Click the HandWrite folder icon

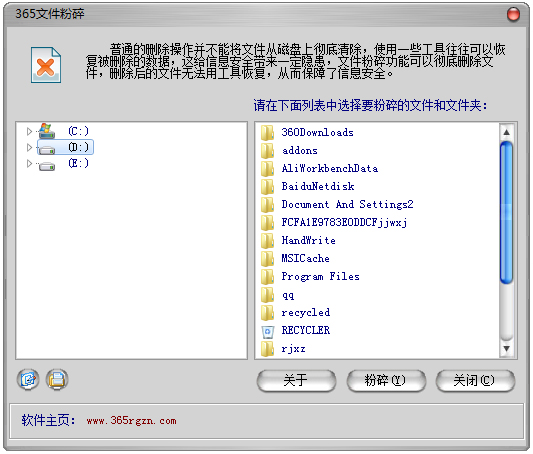(268, 241)
